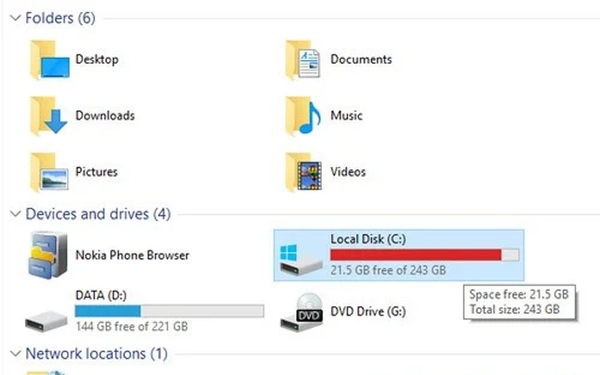This screenshot has height=375, width=600.
Task: Collapse the Network locations chevron
Action: coord(15,353)
